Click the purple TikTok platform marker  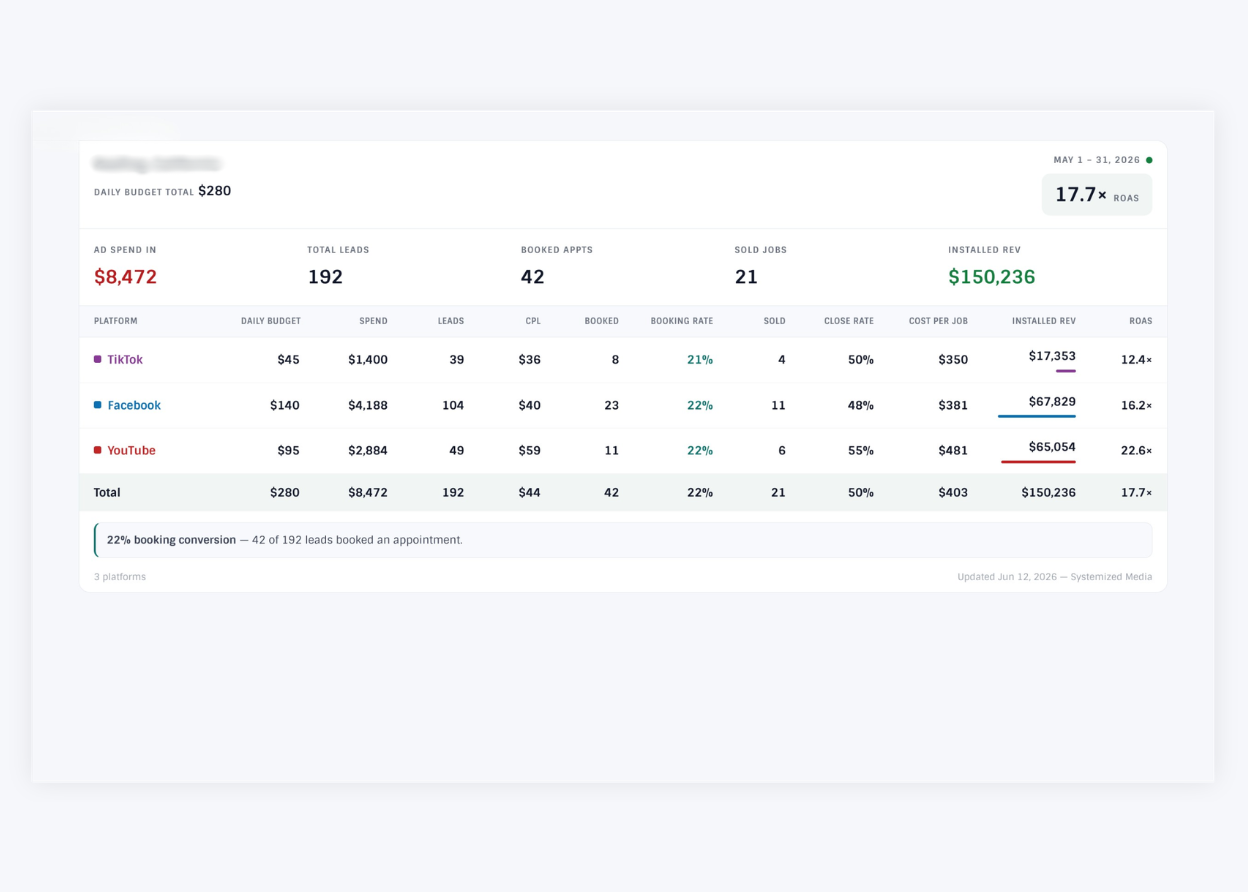97,359
